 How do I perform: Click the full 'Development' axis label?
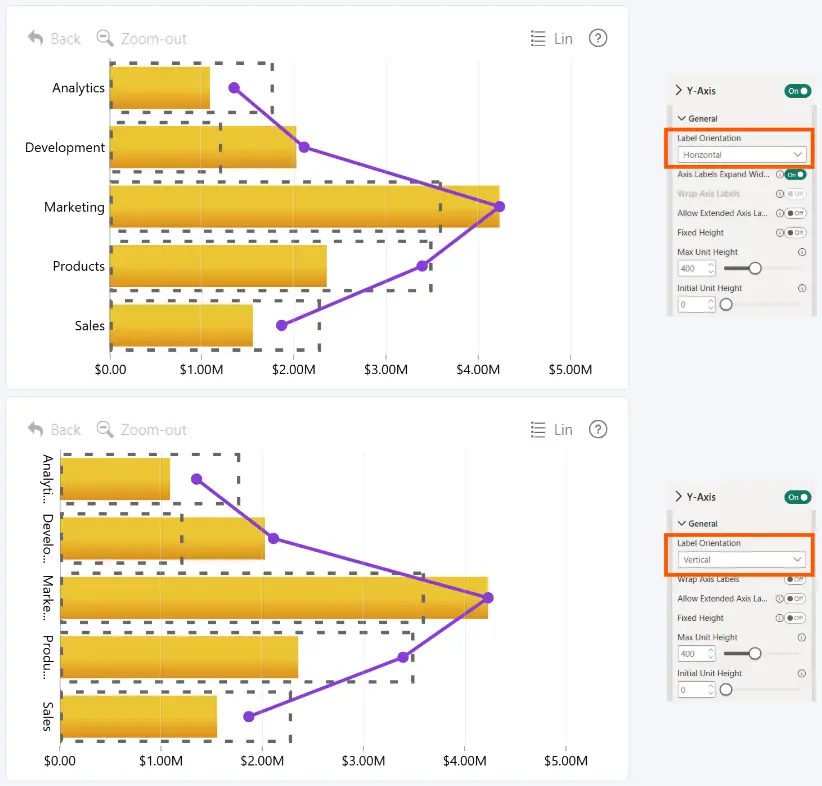[65, 147]
